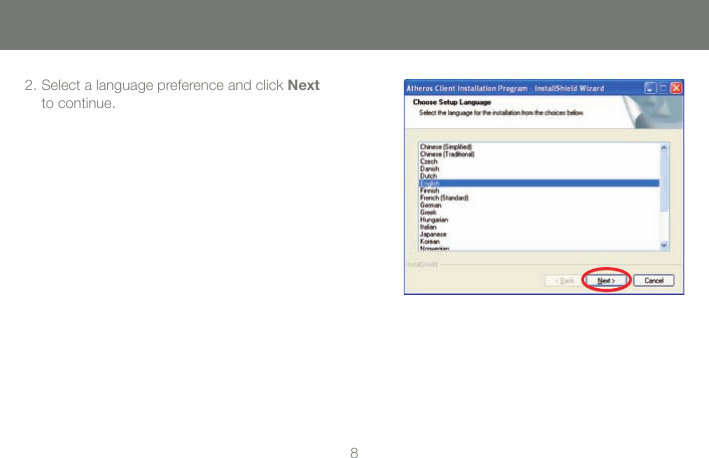709x458 pixels.
Task: Click the language list scrollbar thumb
Action: pyautogui.click(x=664, y=181)
